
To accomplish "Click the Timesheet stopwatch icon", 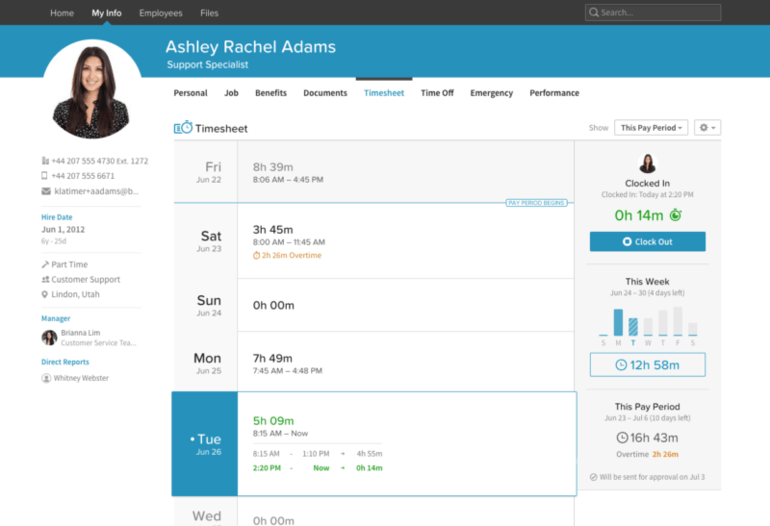I will point(183,128).
